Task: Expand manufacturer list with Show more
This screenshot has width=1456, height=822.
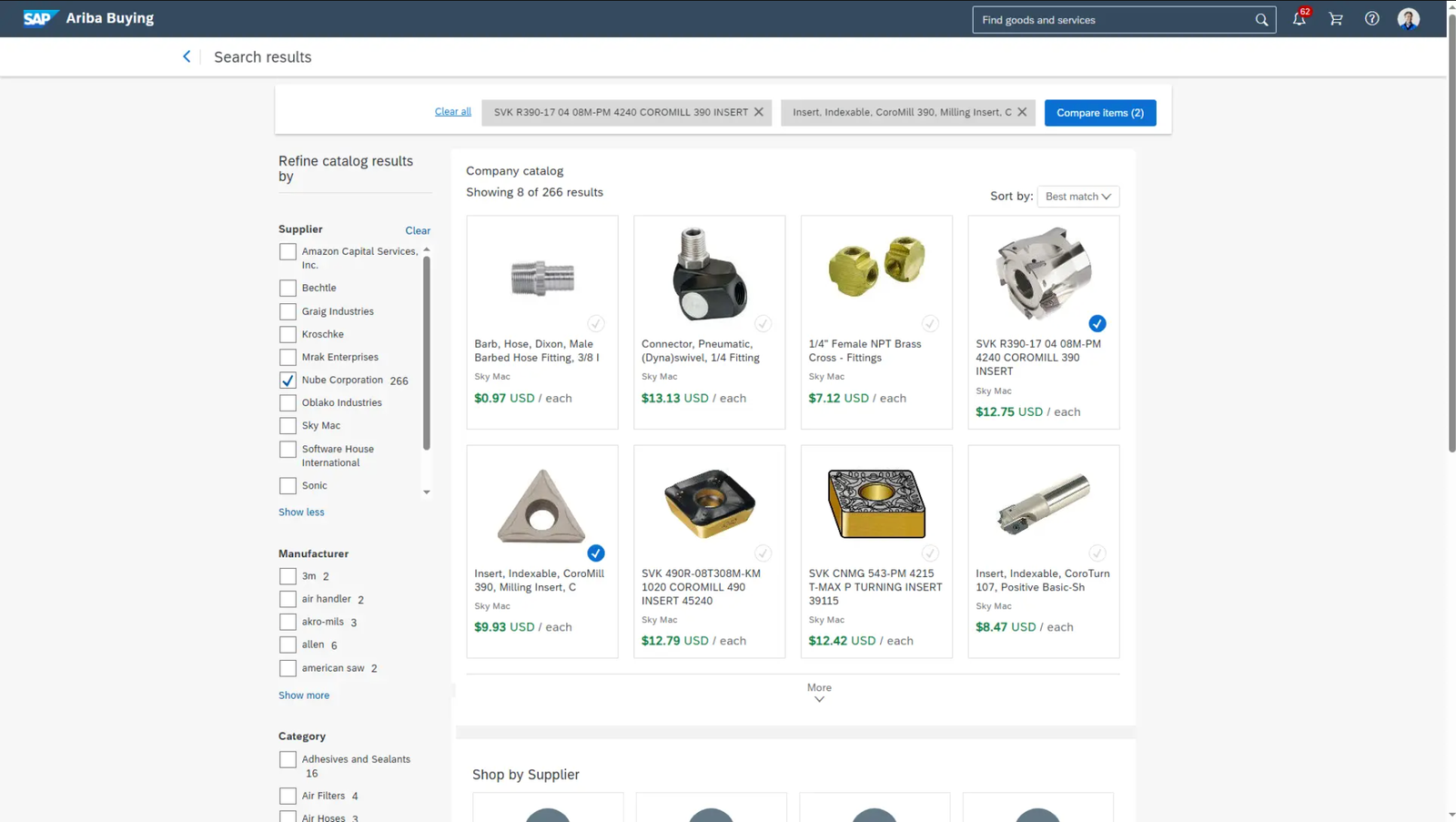Action: click(304, 695)
